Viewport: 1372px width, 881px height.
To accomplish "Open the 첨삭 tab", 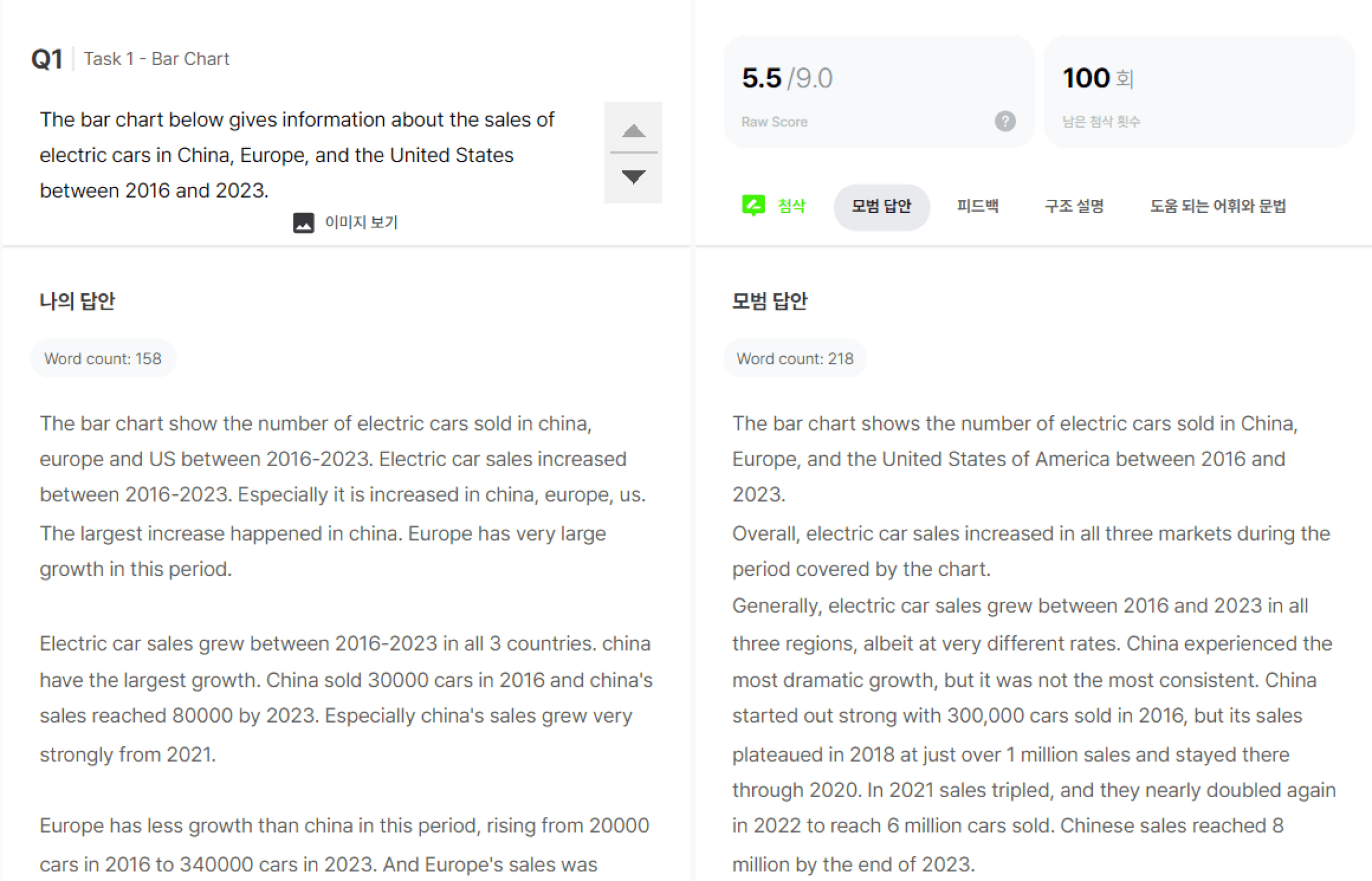I will pyautogui.click(x=791, y=206).
